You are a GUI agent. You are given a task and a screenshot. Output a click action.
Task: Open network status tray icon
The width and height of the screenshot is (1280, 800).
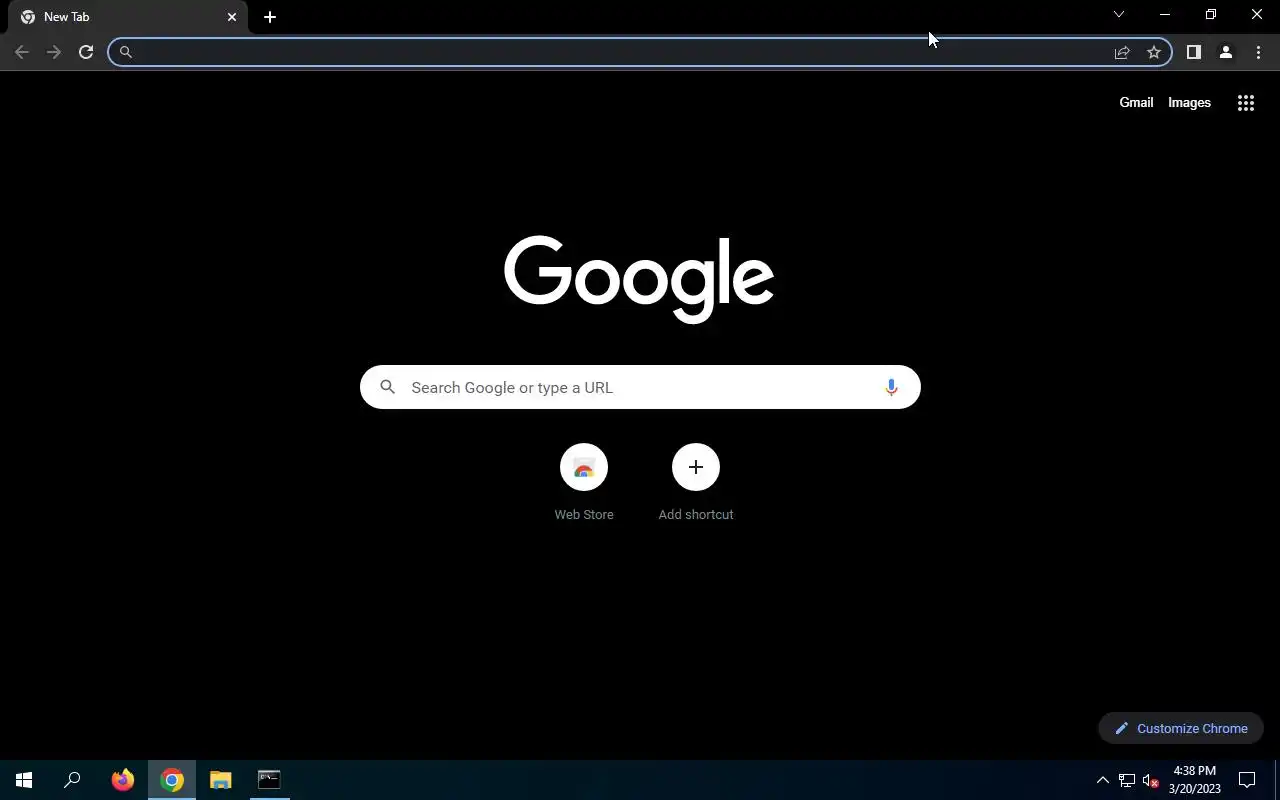click(1127, 780)
